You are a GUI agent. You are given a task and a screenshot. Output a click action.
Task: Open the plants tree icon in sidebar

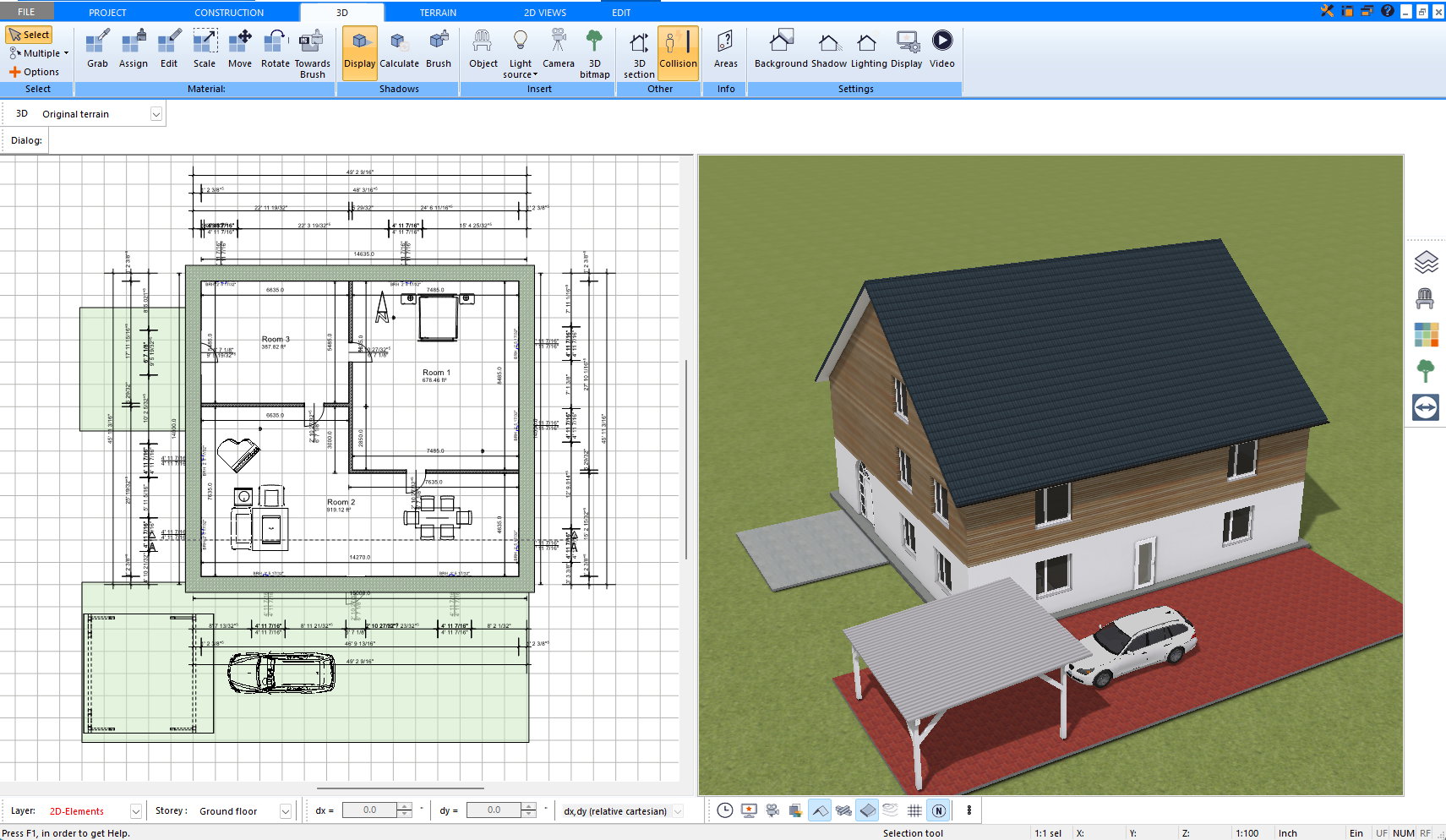tap(1425, 371)
